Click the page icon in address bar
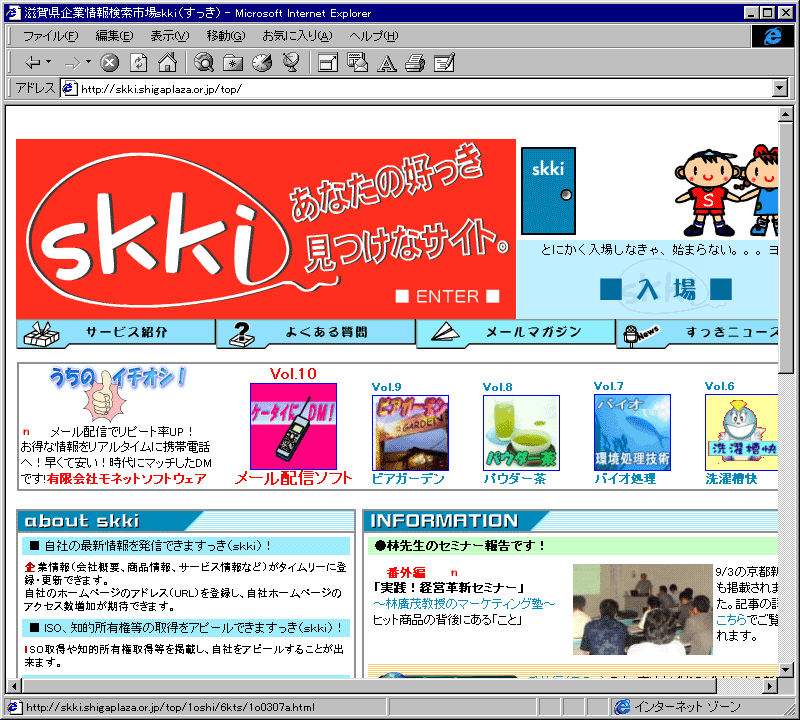The height and width of the screenshot is (720, 800). click(69, 89)
